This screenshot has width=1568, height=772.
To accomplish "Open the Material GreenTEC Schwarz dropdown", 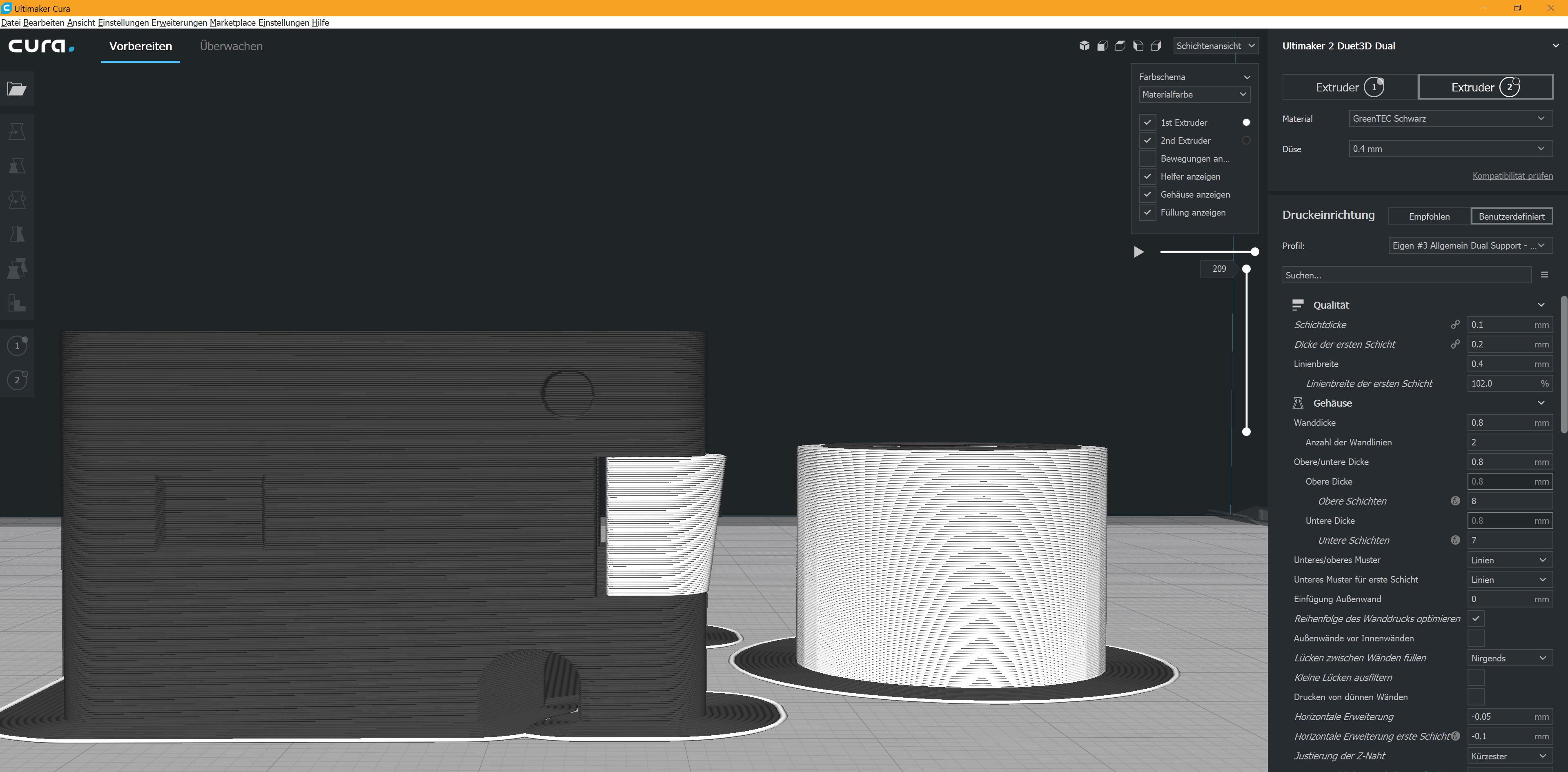I will [1450, 119].
